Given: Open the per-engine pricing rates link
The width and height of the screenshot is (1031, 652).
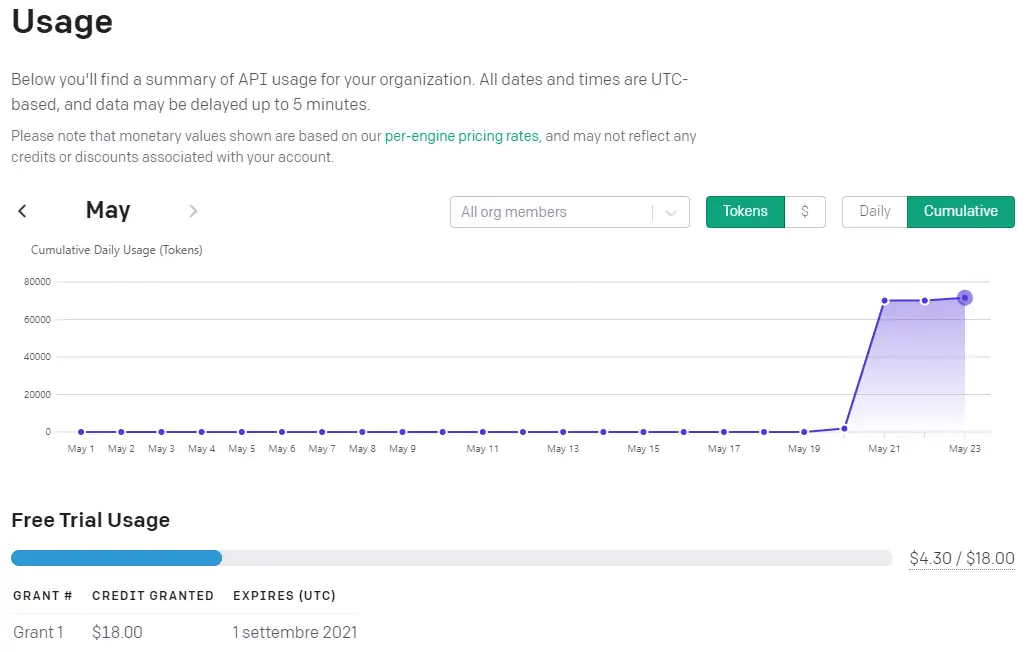Looking at the screenshot, I should pos(461,136).
